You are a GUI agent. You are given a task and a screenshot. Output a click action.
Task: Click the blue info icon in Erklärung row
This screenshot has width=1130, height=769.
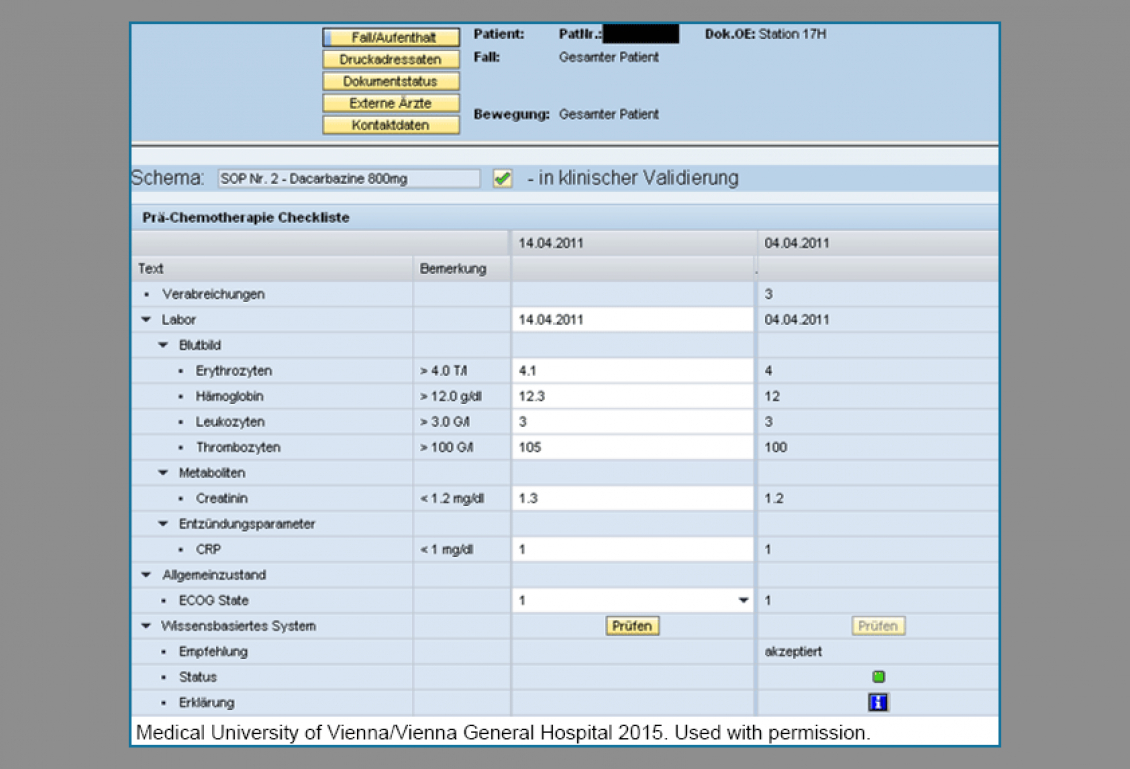[x=878, y=703]
